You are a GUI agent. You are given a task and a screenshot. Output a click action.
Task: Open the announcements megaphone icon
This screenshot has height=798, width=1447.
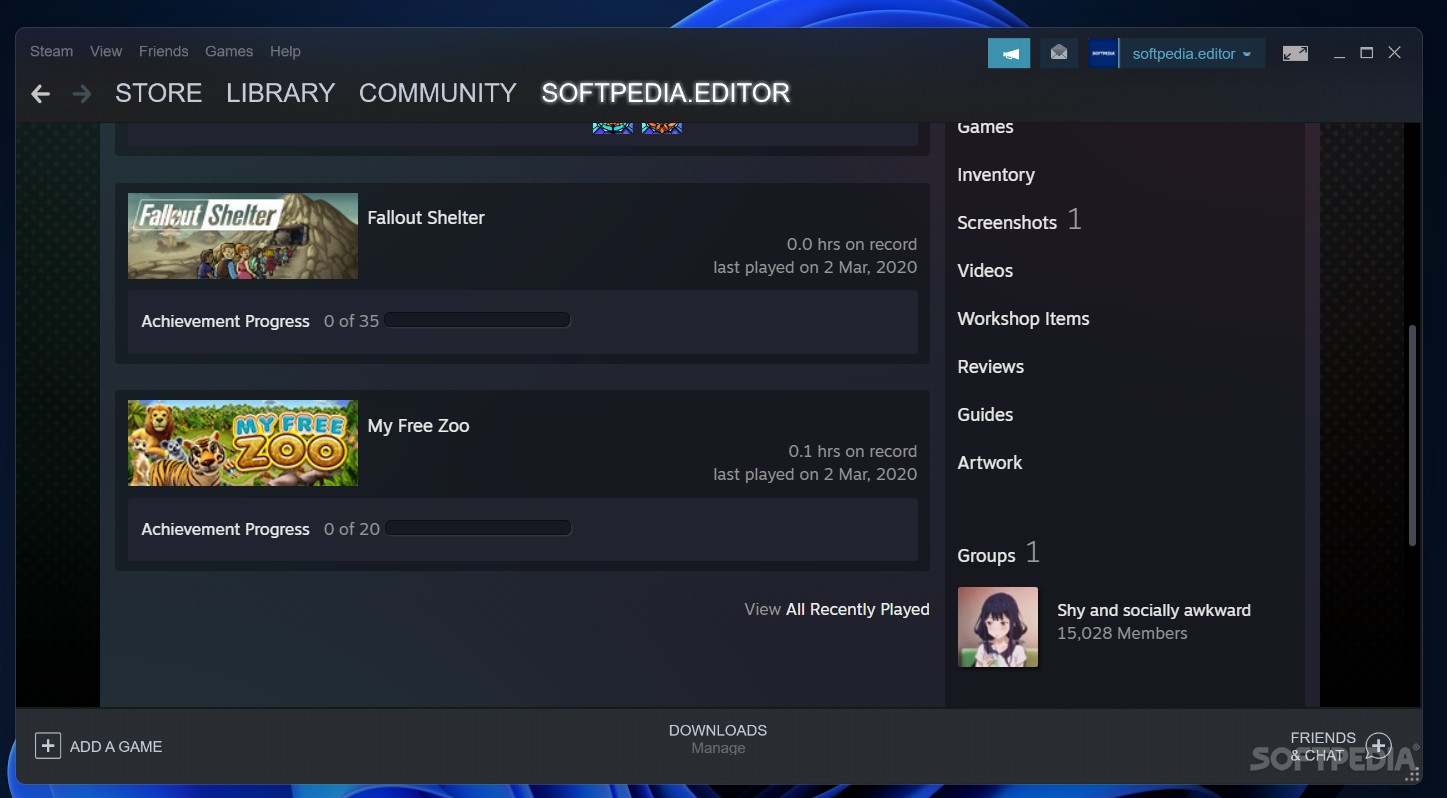tap(1009, 53)
